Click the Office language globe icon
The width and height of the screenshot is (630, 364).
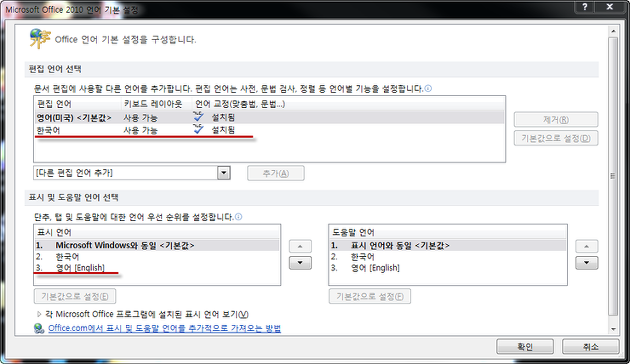tap(40, 39)
